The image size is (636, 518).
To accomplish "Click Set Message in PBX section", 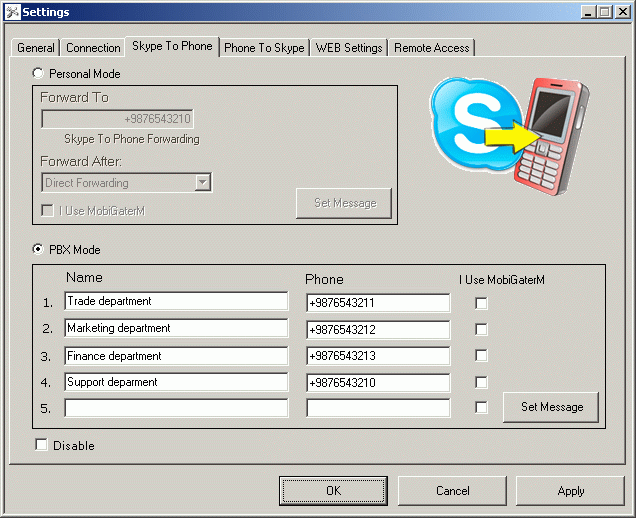I will tap(551, 407).
